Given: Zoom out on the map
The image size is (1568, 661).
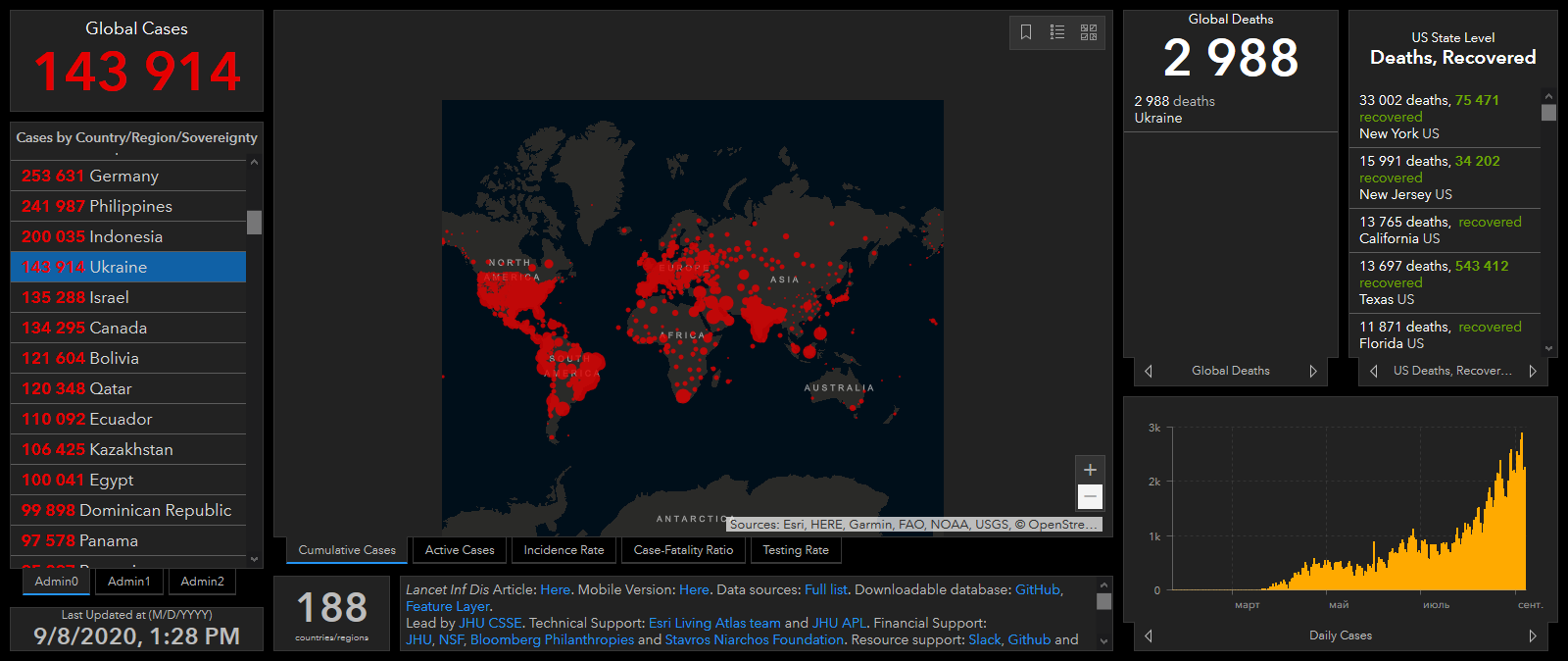Looking at the screenshot, I should coord(1090,497).
